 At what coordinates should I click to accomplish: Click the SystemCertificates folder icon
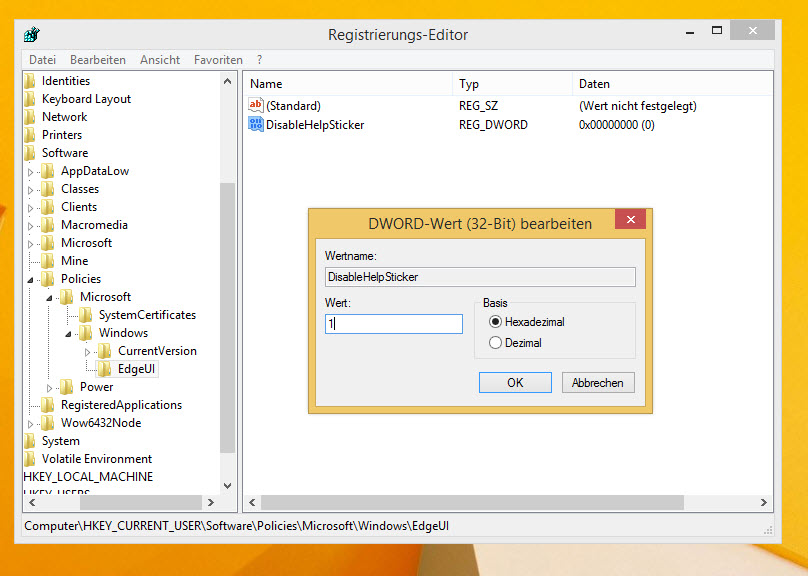pyautogui.click(x=86, y=314)
